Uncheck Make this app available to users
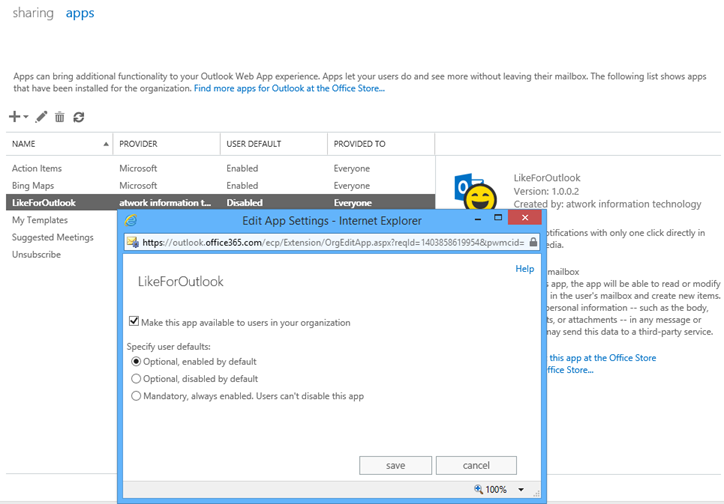 tap(134, 322)
